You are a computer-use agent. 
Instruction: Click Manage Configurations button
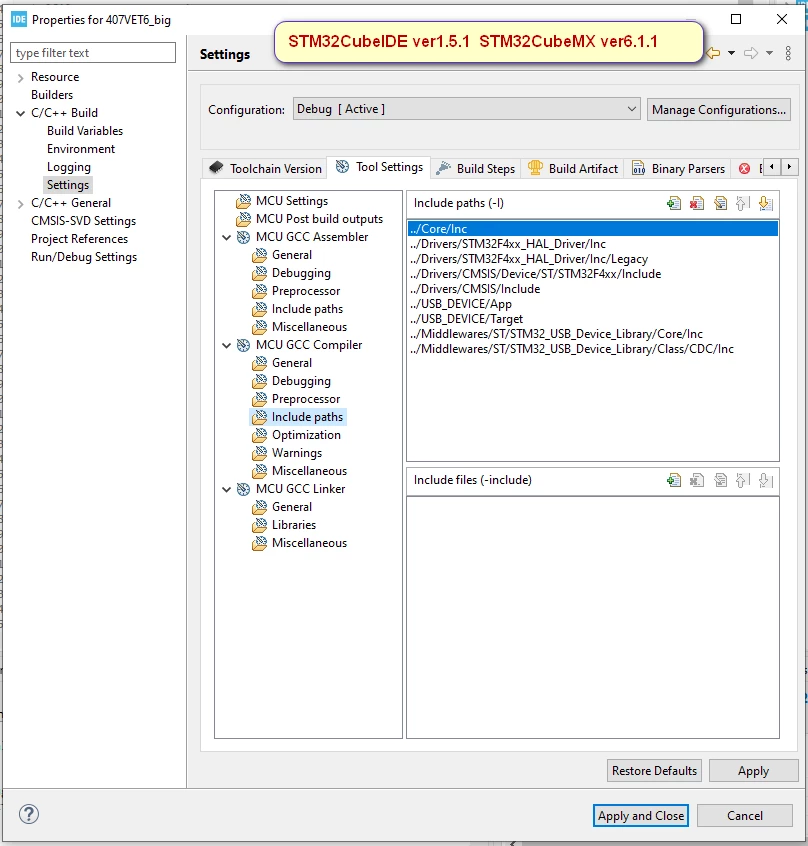(x=718, y=110)
